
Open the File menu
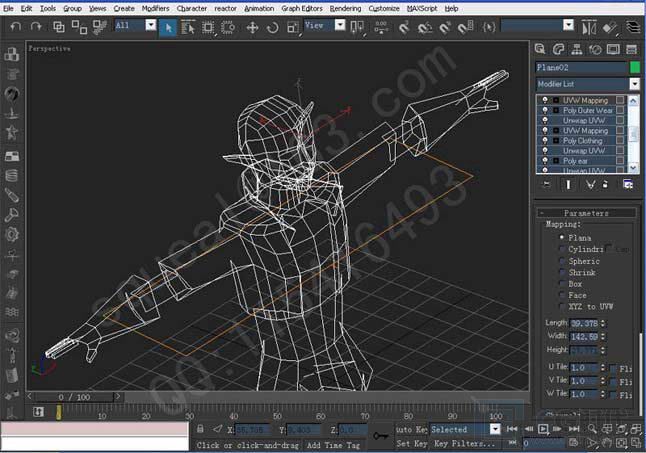click(8, 8)
